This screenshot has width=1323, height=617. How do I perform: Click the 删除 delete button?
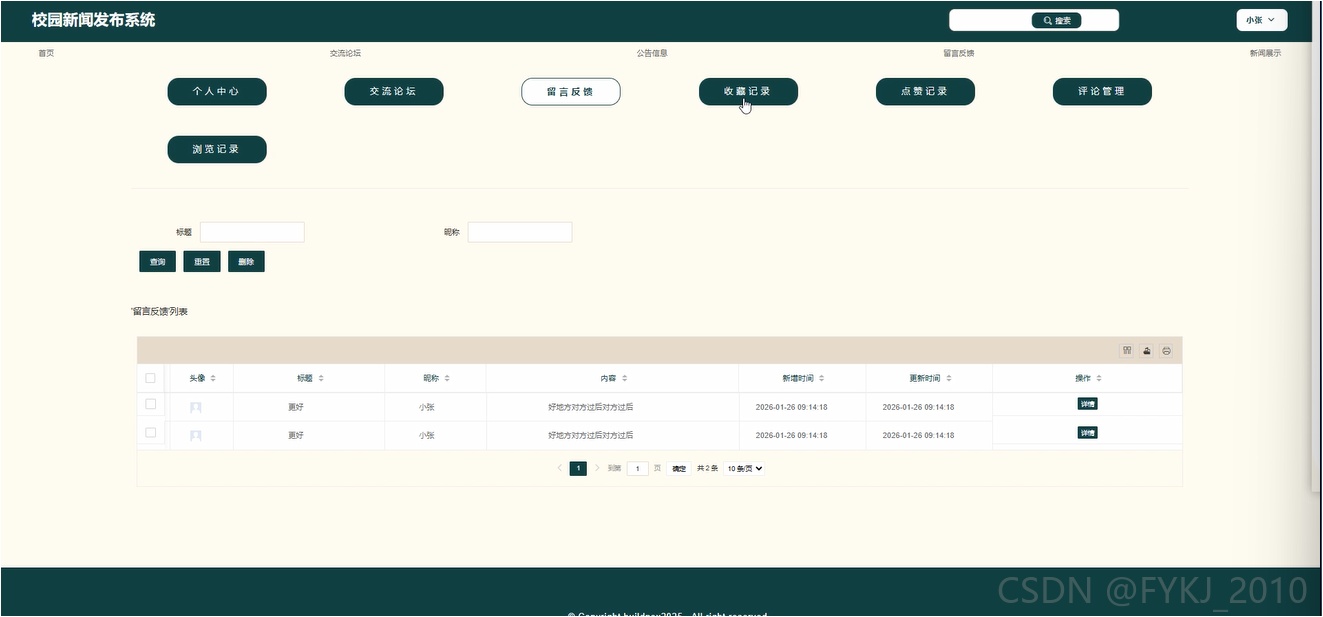coord(246,261)
